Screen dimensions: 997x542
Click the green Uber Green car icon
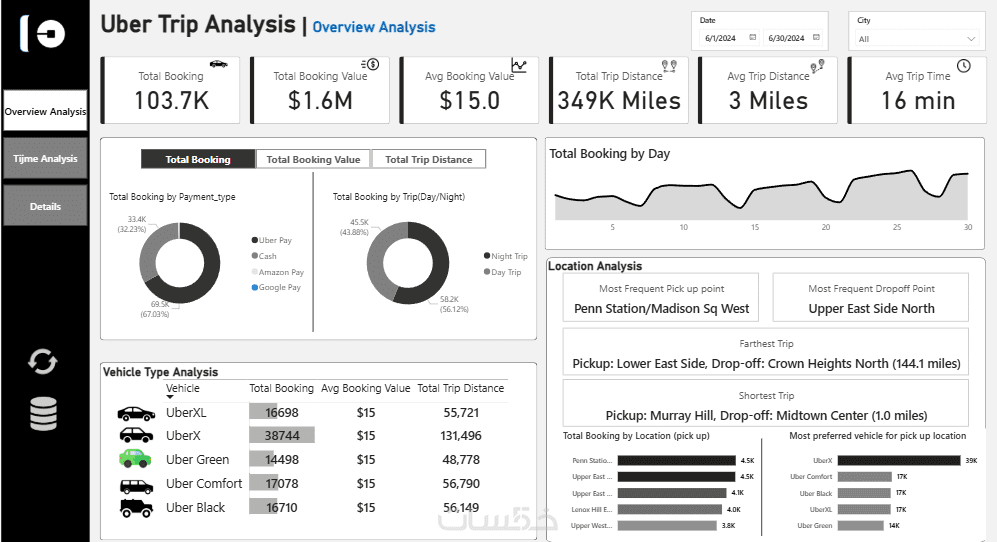click(x=135, y=458)
